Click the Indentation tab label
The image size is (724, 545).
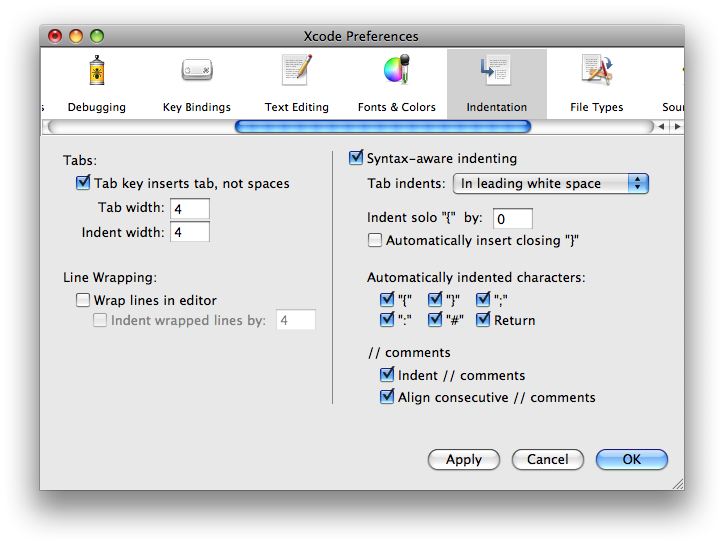[x=496, y=107]
